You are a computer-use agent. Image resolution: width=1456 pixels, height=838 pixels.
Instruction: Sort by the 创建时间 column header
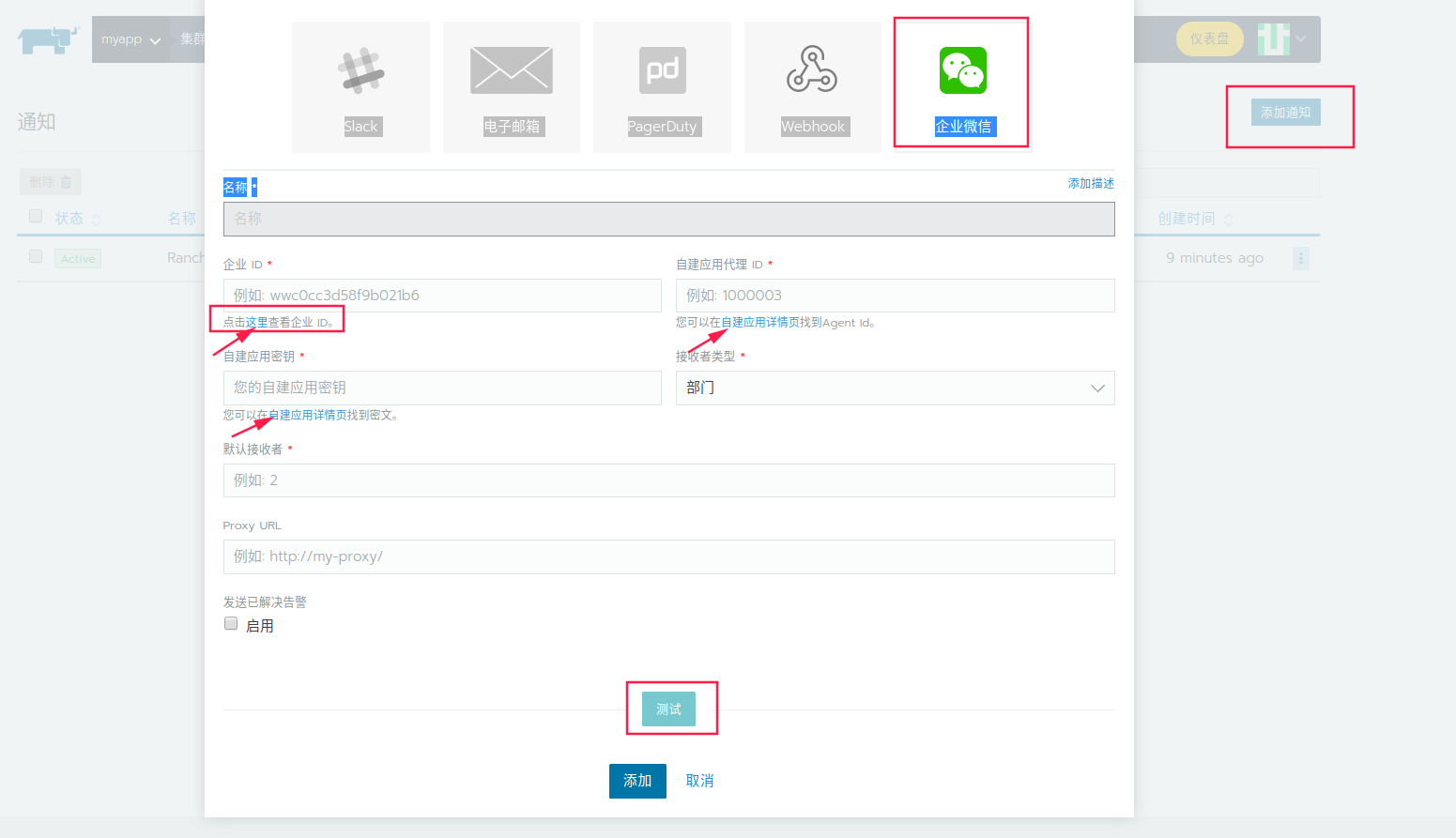point(1195,219)
